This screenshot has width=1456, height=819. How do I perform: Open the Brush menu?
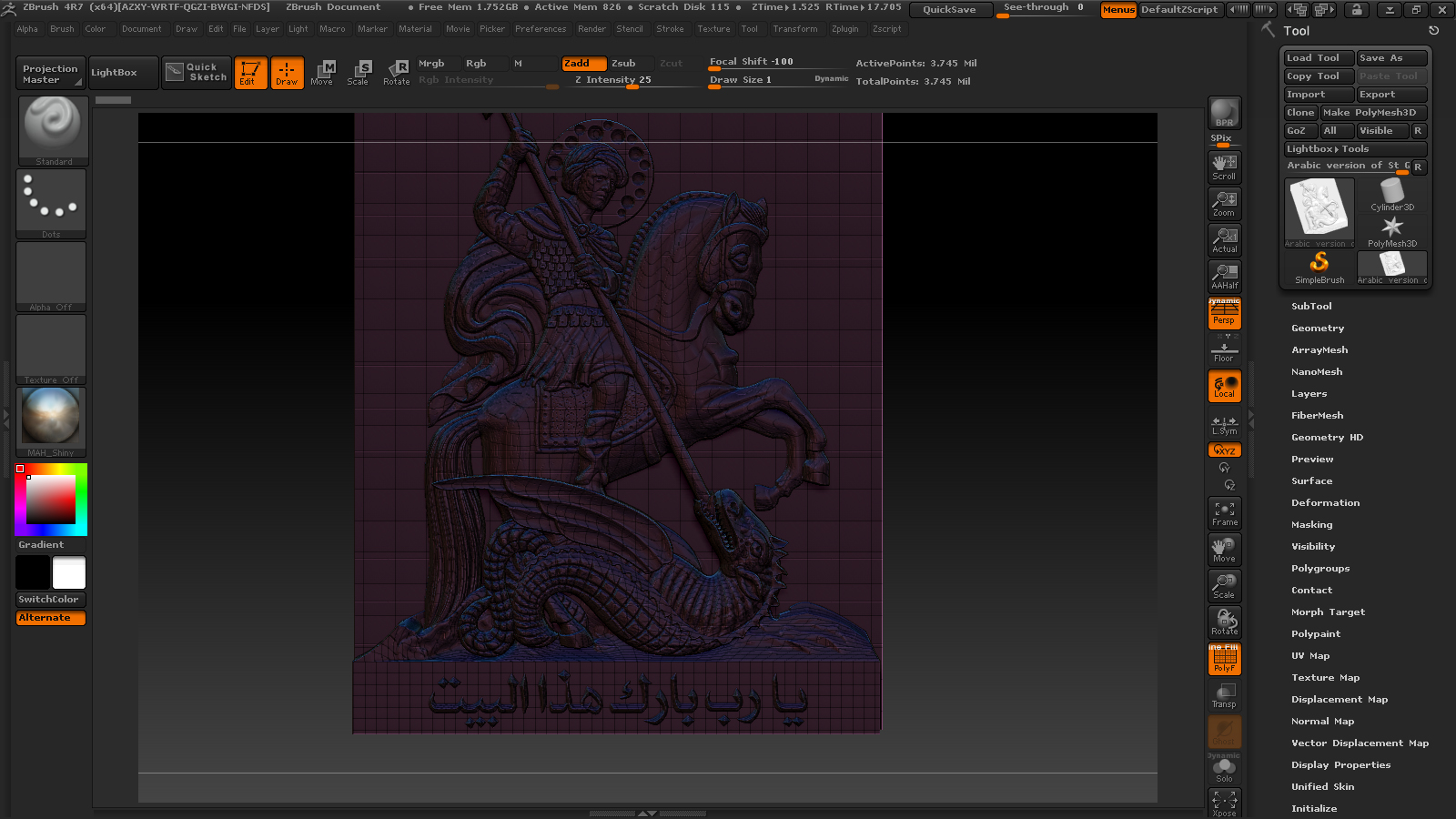pyautogui.click(x=62, y=29)
